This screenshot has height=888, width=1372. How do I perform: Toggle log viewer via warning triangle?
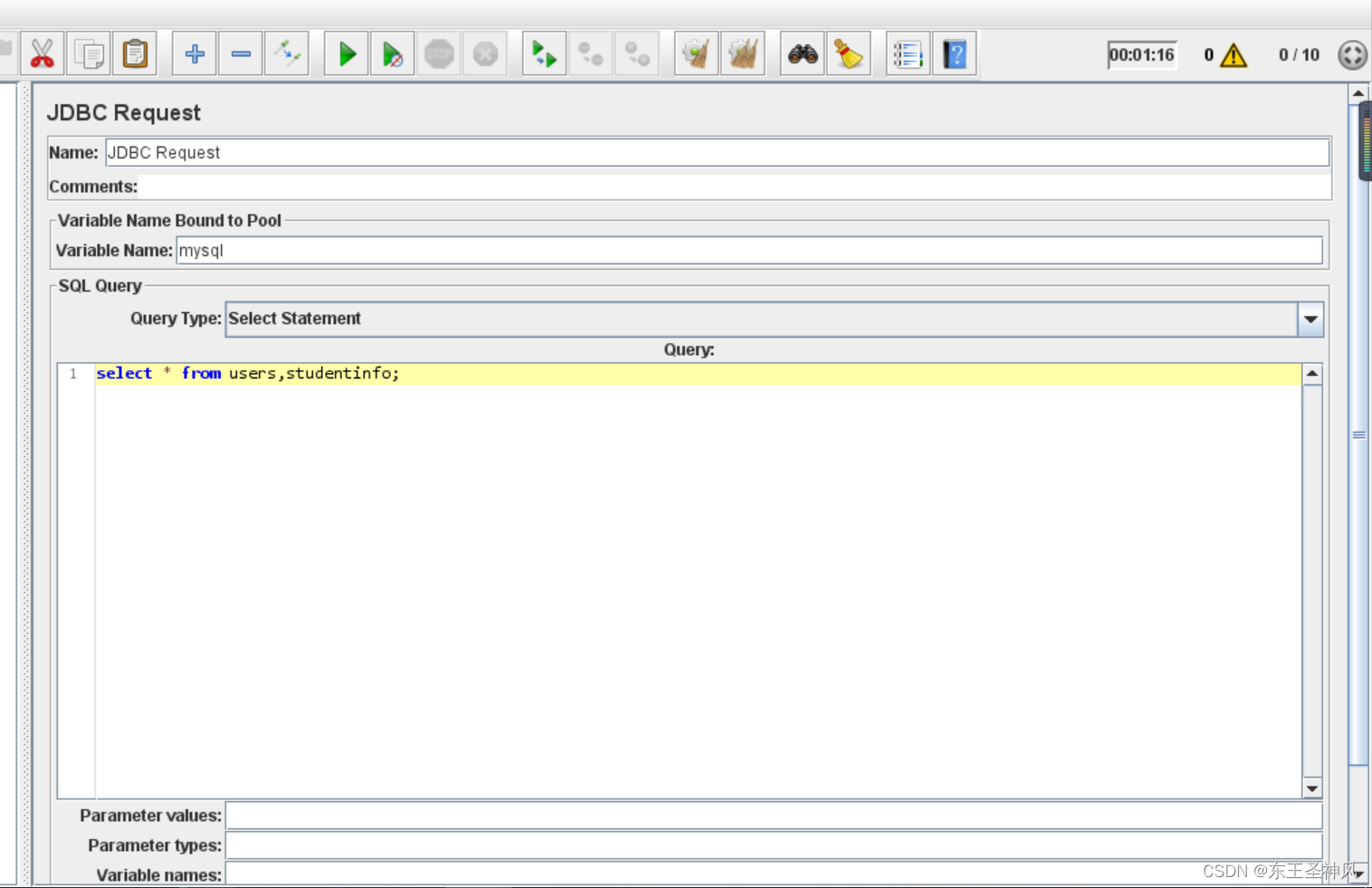click(x=1233, y=55)
